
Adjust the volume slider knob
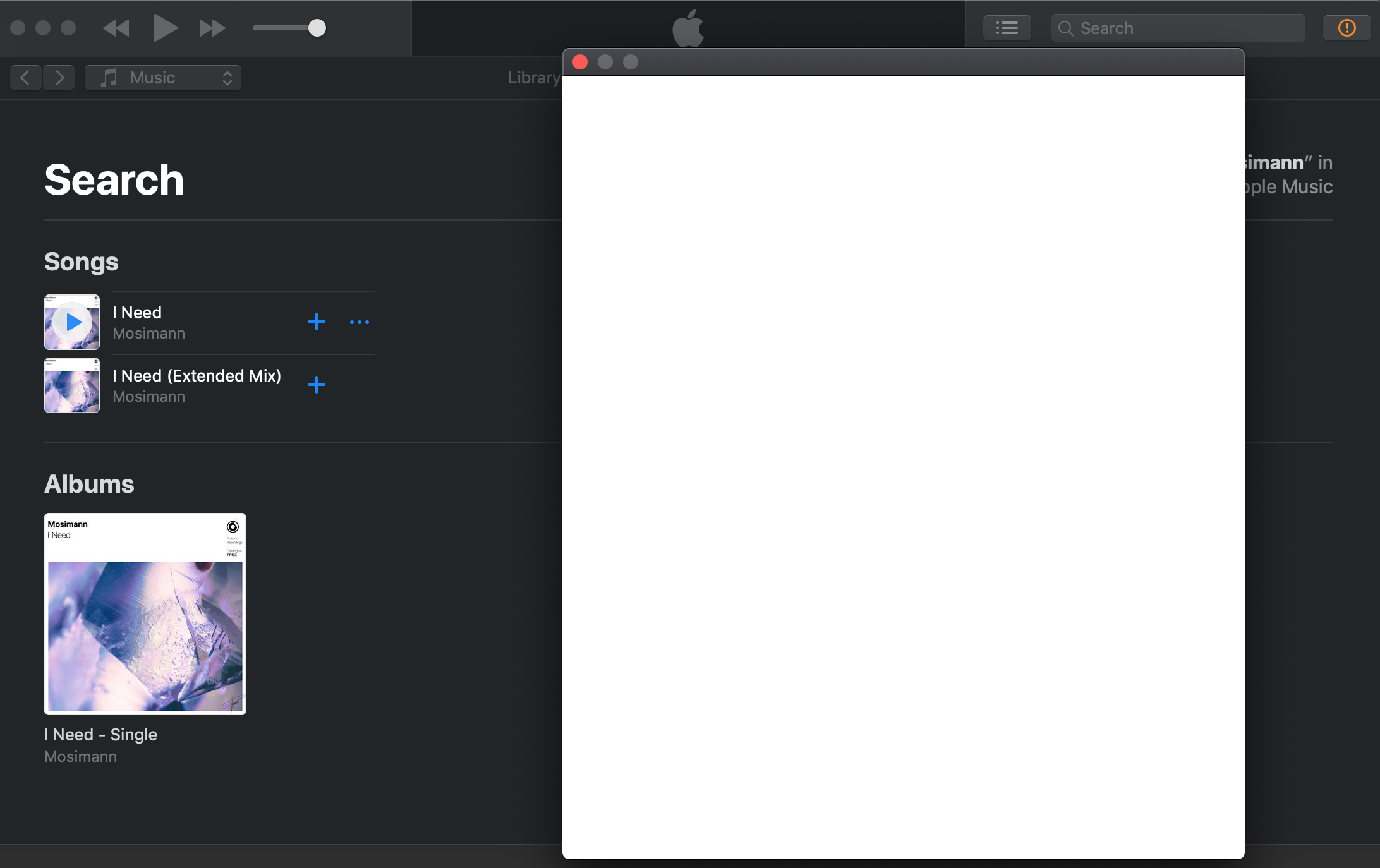click(x=317, y=28)
